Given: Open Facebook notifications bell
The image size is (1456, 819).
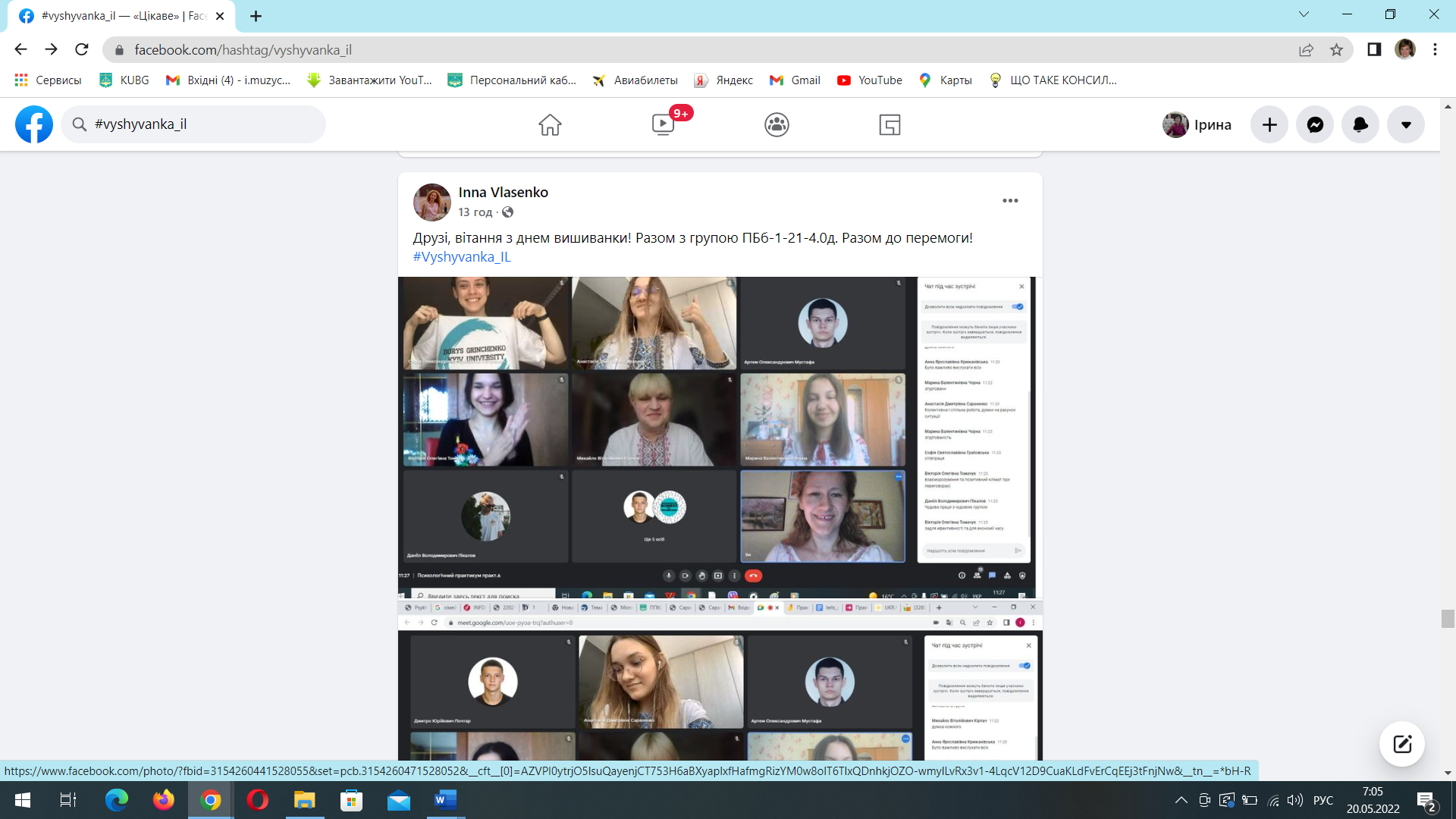Looking at the screenshot, I should pyautogui.click(x=1360, y=124).
